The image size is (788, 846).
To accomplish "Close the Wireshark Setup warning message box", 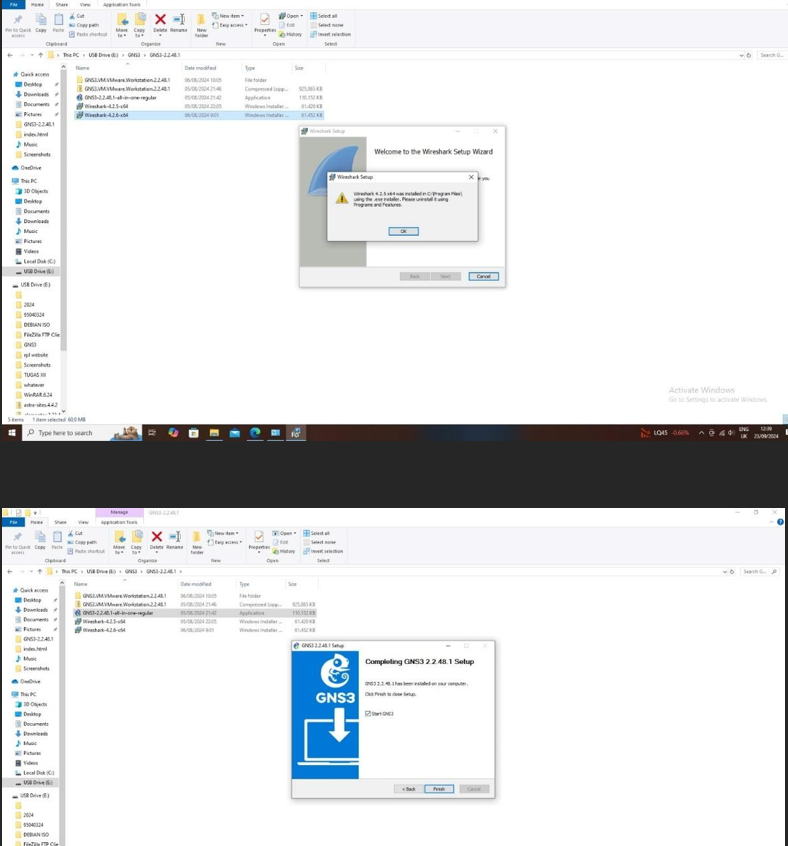I will (471, 177).
